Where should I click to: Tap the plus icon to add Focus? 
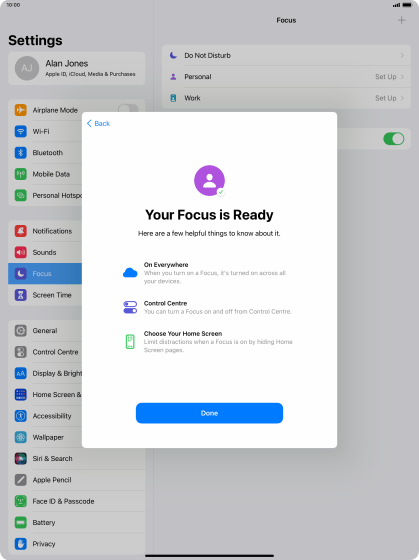coord(401,20)
